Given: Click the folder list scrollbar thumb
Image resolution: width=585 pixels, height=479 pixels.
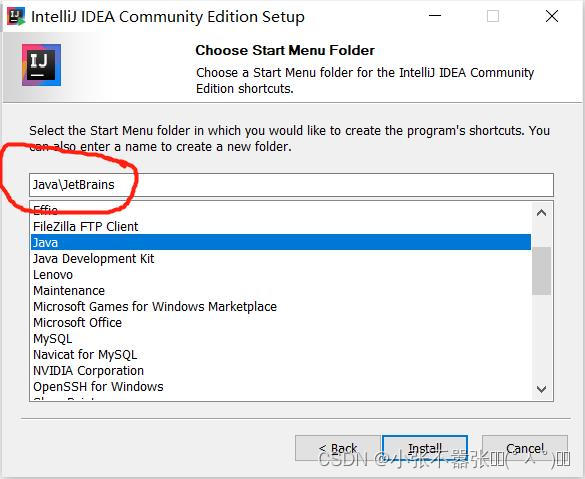Looking at the screenshot, I should tap(541, 271).
